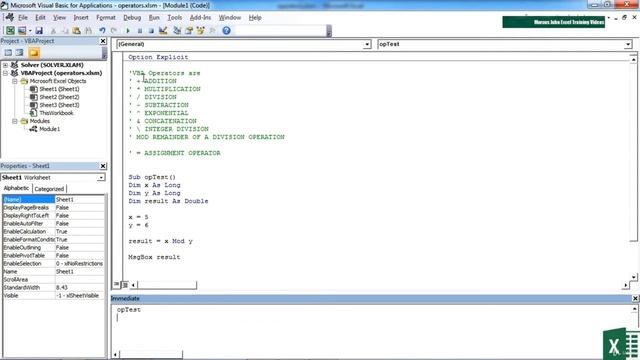
Task: Open the Sheet1 Worksheet object dropdown in Properties
Action: [101, 178]
